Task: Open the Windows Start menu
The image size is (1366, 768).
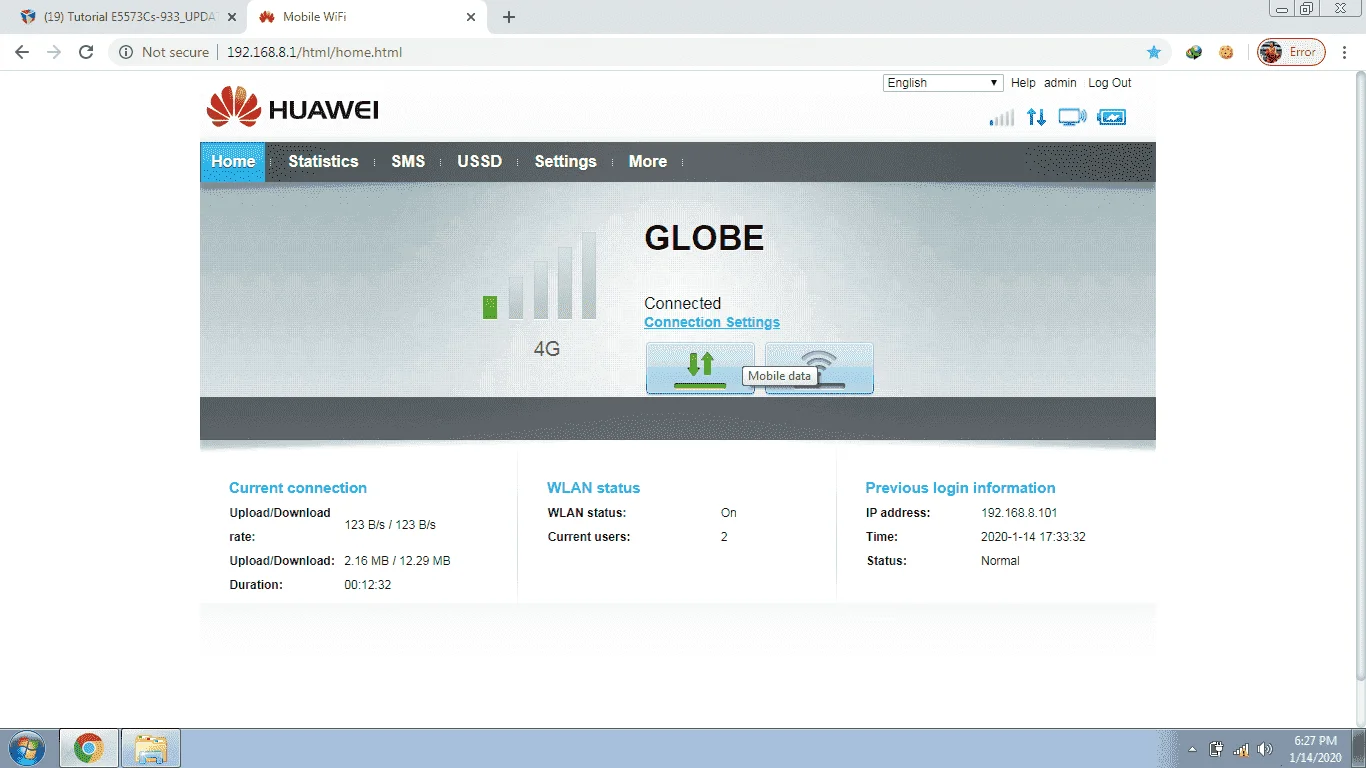Action: coord(26,748)
